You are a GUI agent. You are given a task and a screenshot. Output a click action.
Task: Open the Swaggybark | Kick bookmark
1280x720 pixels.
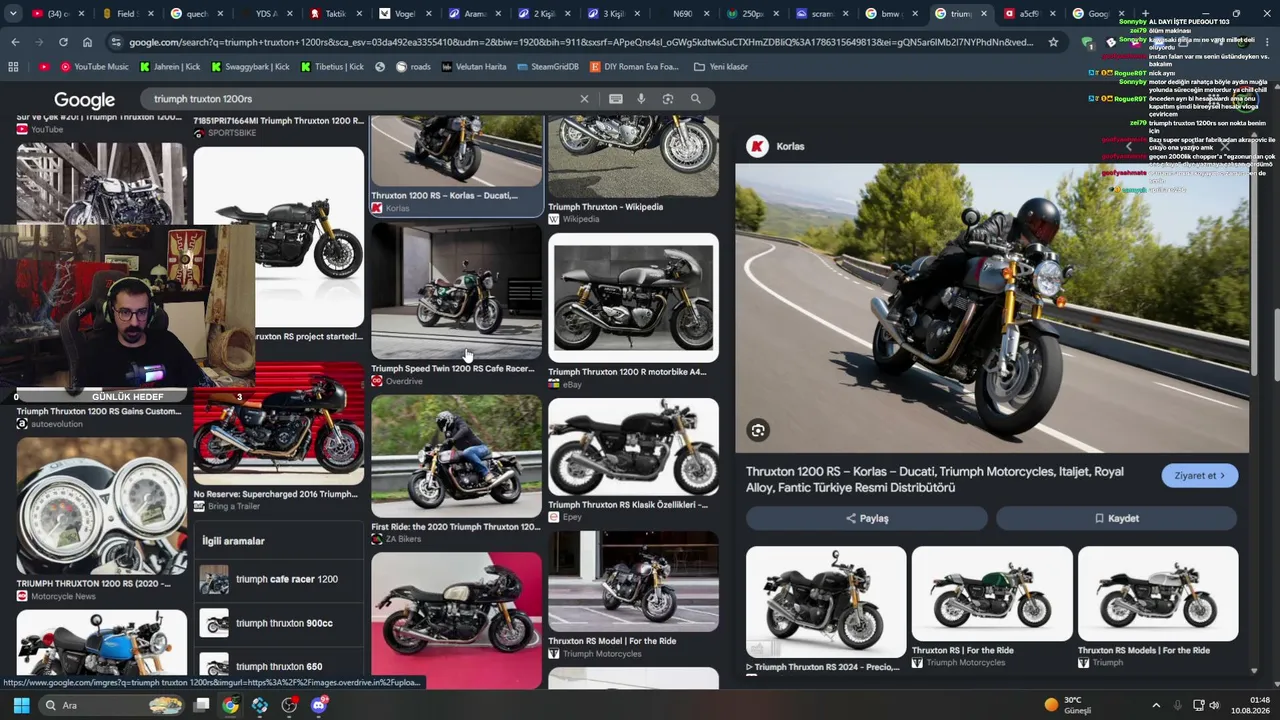pos(248,67)
